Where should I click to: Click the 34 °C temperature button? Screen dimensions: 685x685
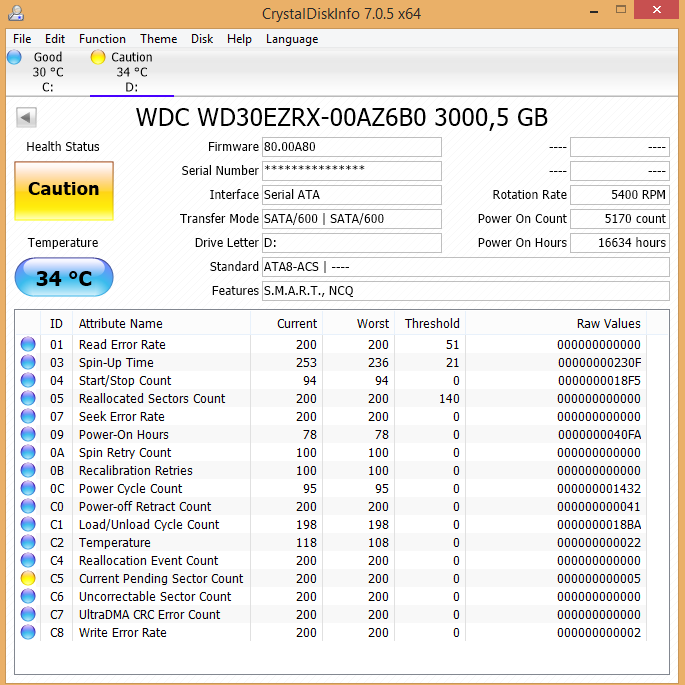pyautogui.click(x=64, y=277)
